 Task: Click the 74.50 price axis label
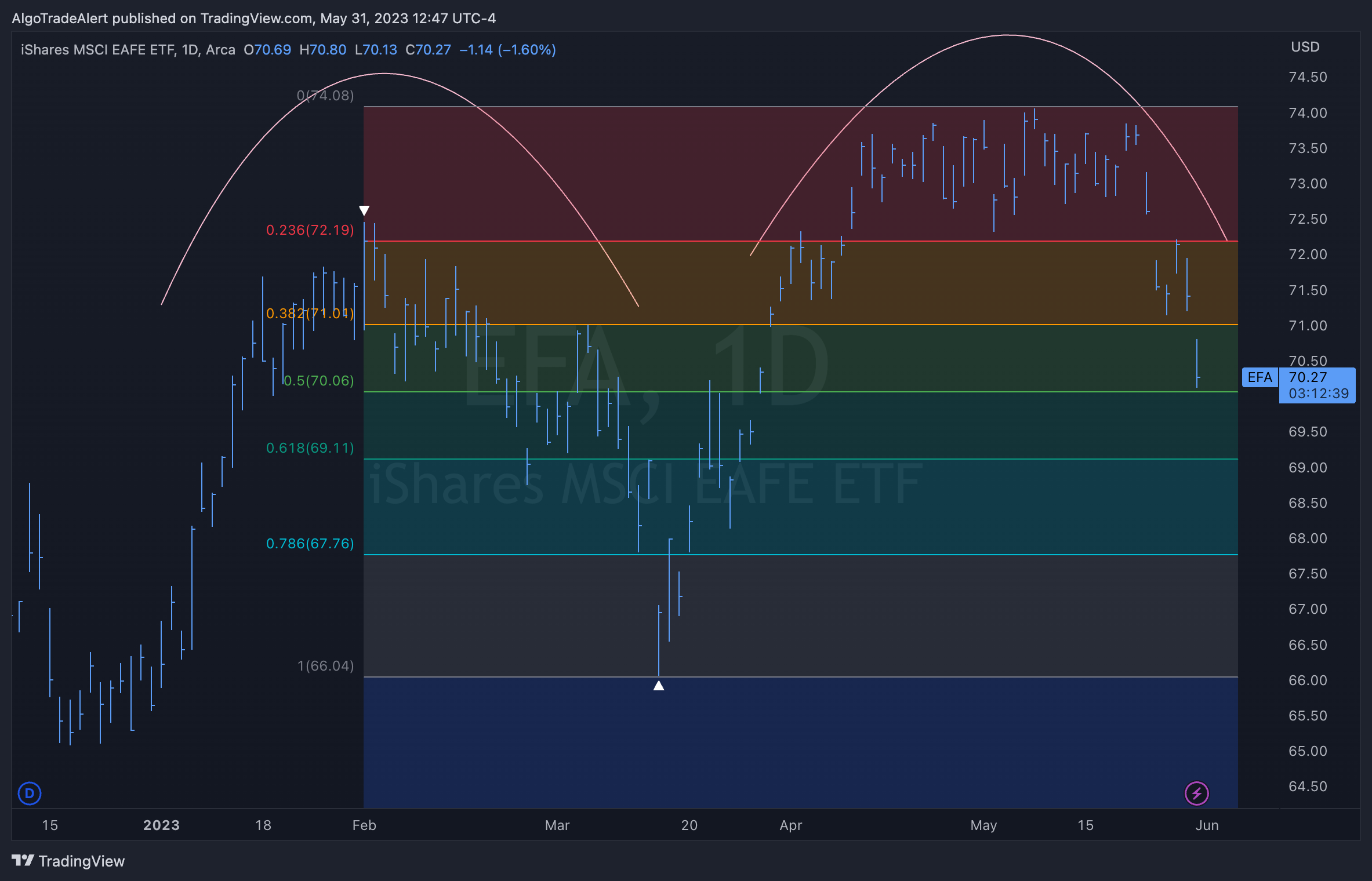point(1308,77)
